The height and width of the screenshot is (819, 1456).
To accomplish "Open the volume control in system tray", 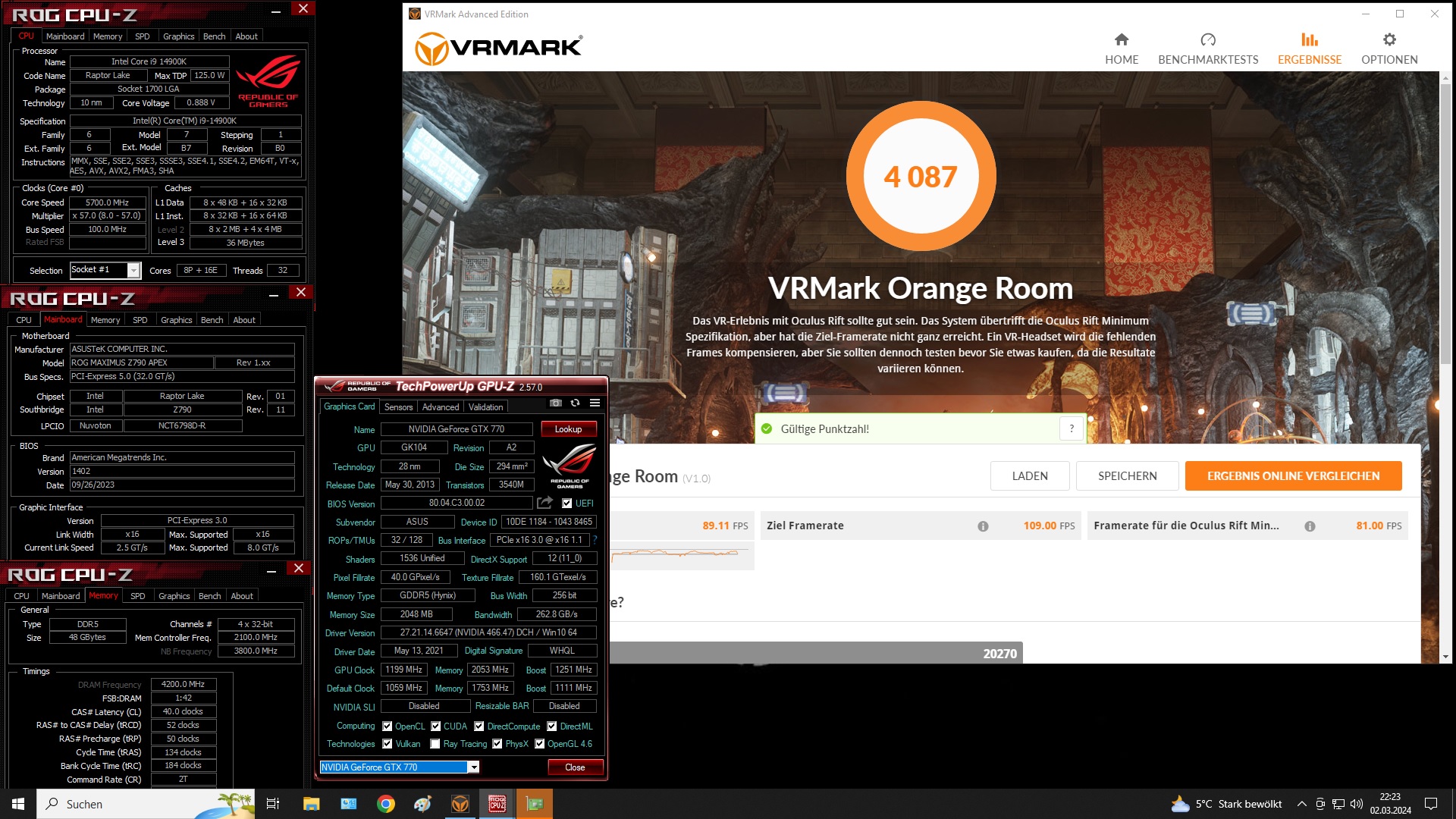I will pyautogui.click(x=1357, y=804).
